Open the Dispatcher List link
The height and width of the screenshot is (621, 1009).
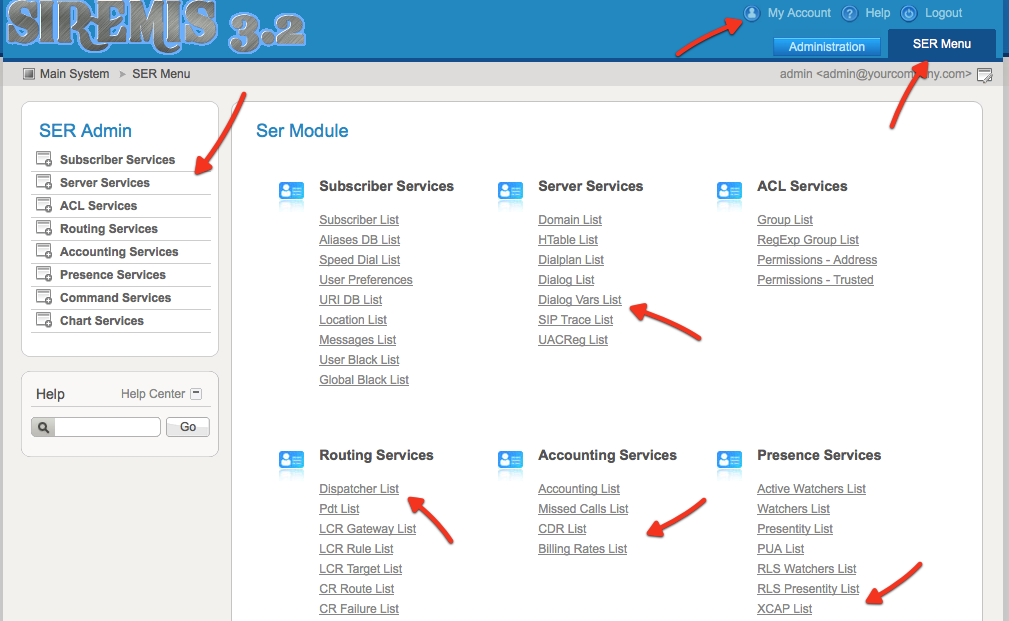point(358,489)
